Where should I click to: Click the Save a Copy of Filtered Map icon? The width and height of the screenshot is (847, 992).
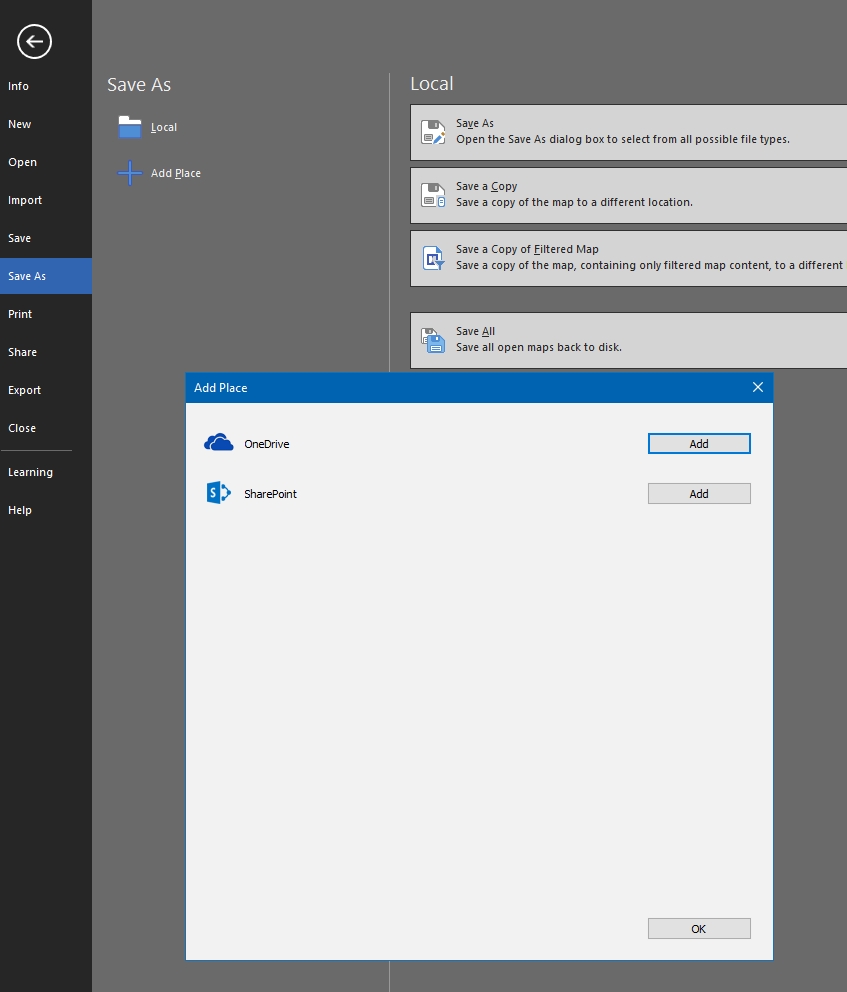tap(433, 258)
